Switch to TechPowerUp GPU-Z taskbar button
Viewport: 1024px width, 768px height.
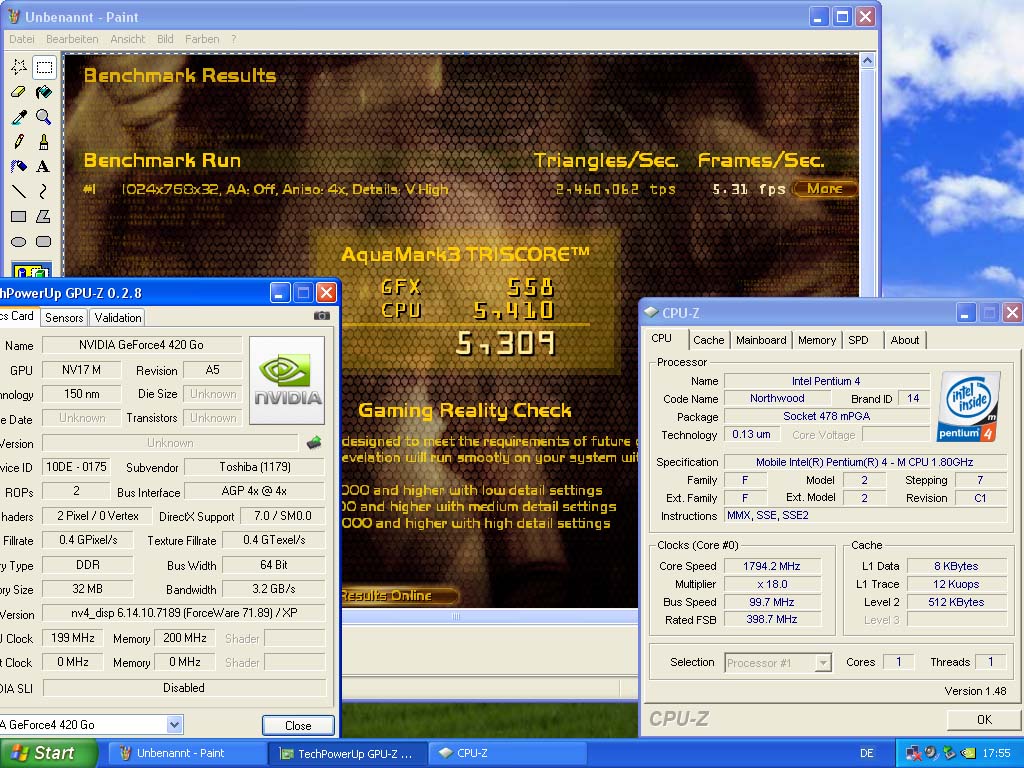(x=347, y=753)
